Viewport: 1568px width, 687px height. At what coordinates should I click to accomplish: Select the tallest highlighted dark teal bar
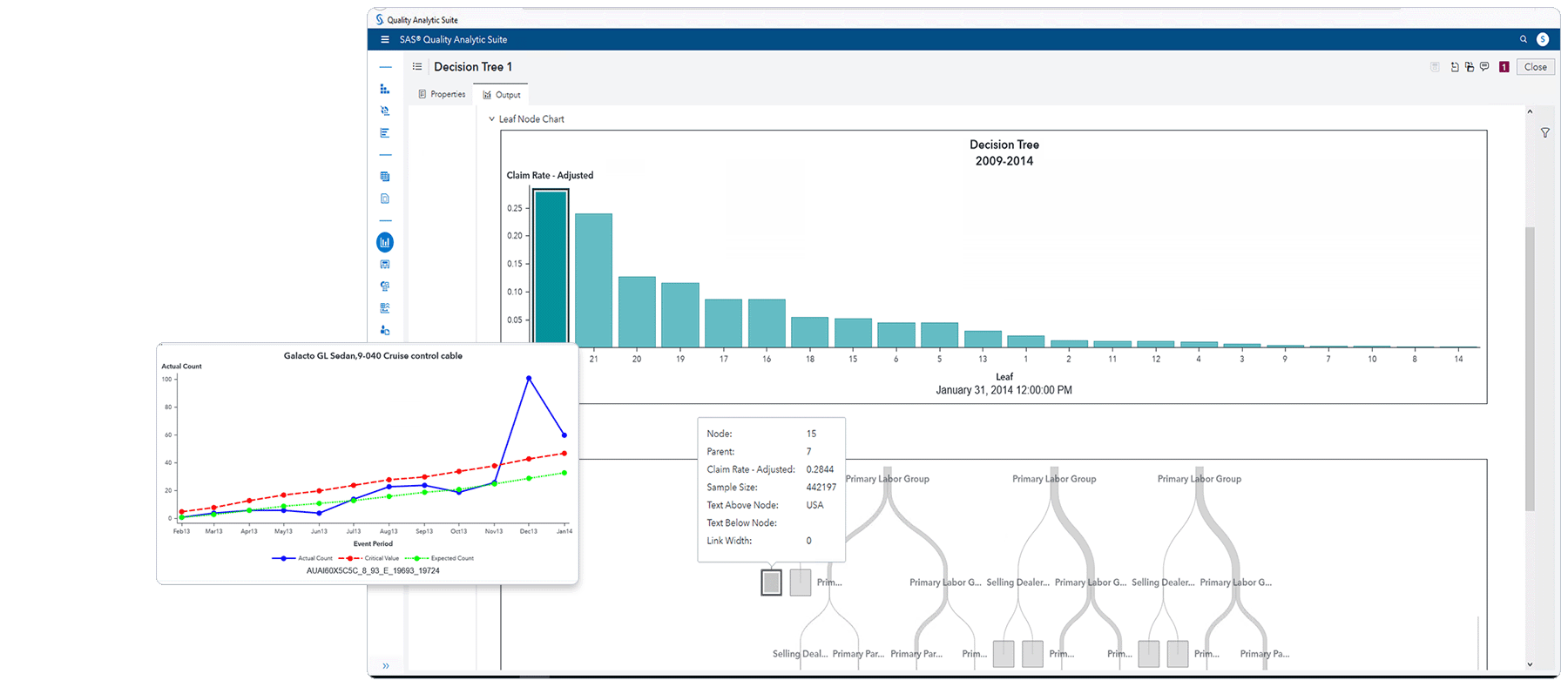[x=551, y=268]
